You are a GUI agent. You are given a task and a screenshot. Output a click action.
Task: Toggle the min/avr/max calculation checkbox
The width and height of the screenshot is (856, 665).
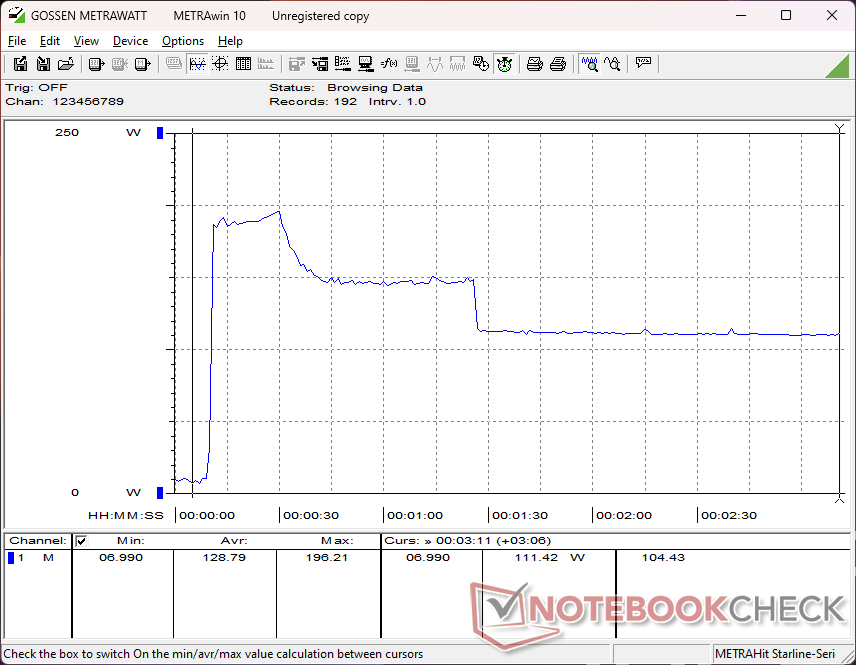[81, 541]
